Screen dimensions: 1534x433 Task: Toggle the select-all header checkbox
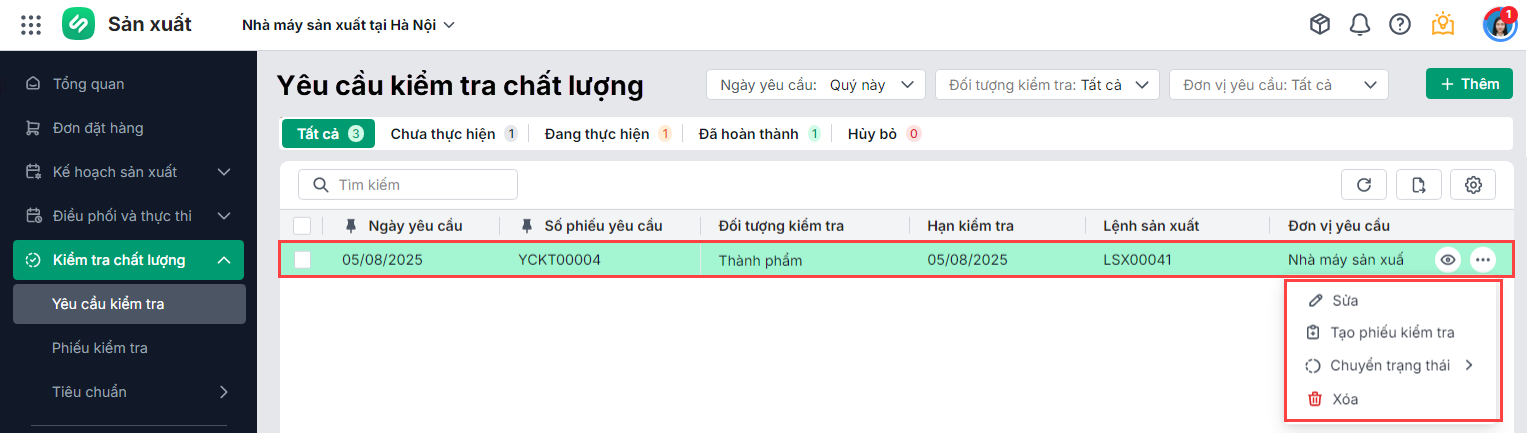(x=302, y=226)
